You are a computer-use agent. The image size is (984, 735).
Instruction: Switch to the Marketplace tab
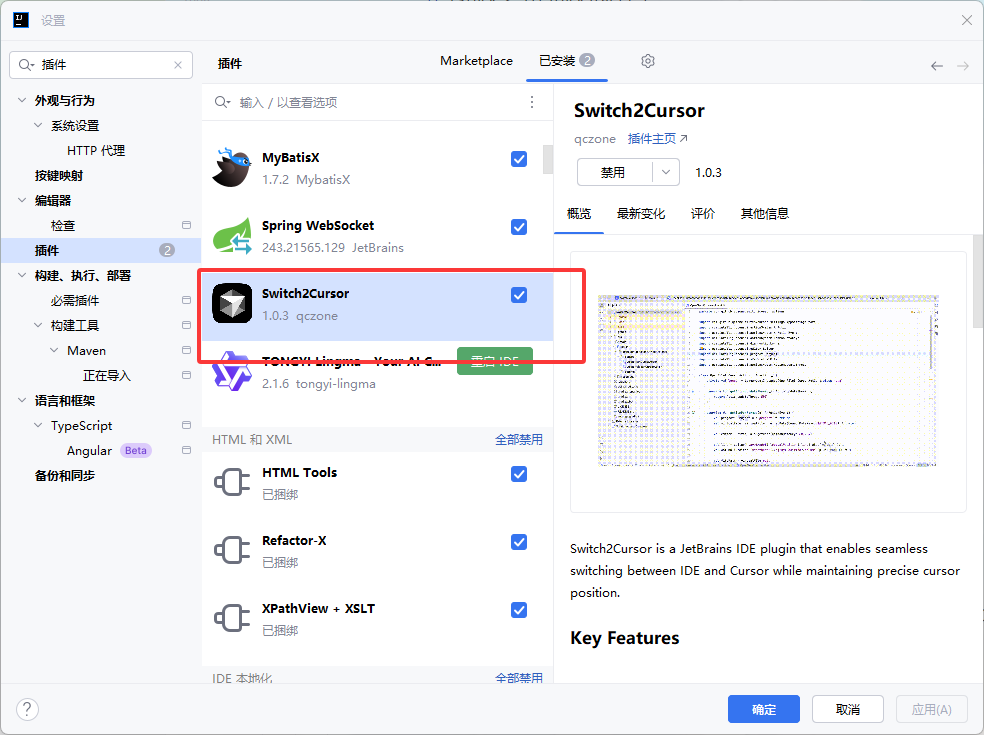(x=476, y=61)
